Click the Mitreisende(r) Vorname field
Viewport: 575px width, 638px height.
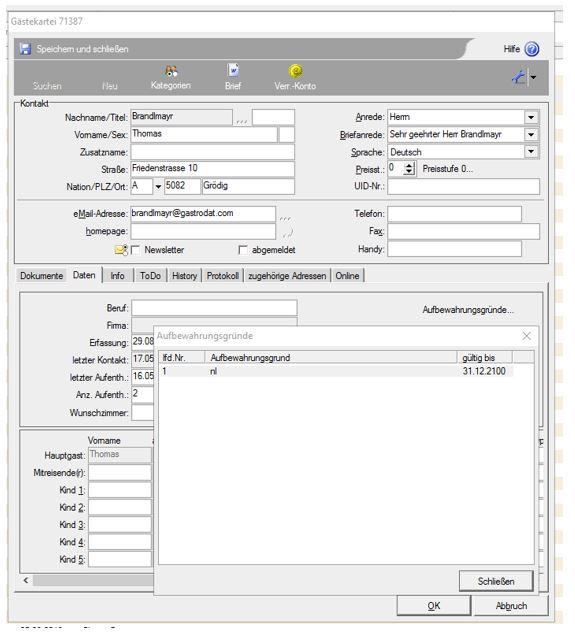[x=120, y=473]
